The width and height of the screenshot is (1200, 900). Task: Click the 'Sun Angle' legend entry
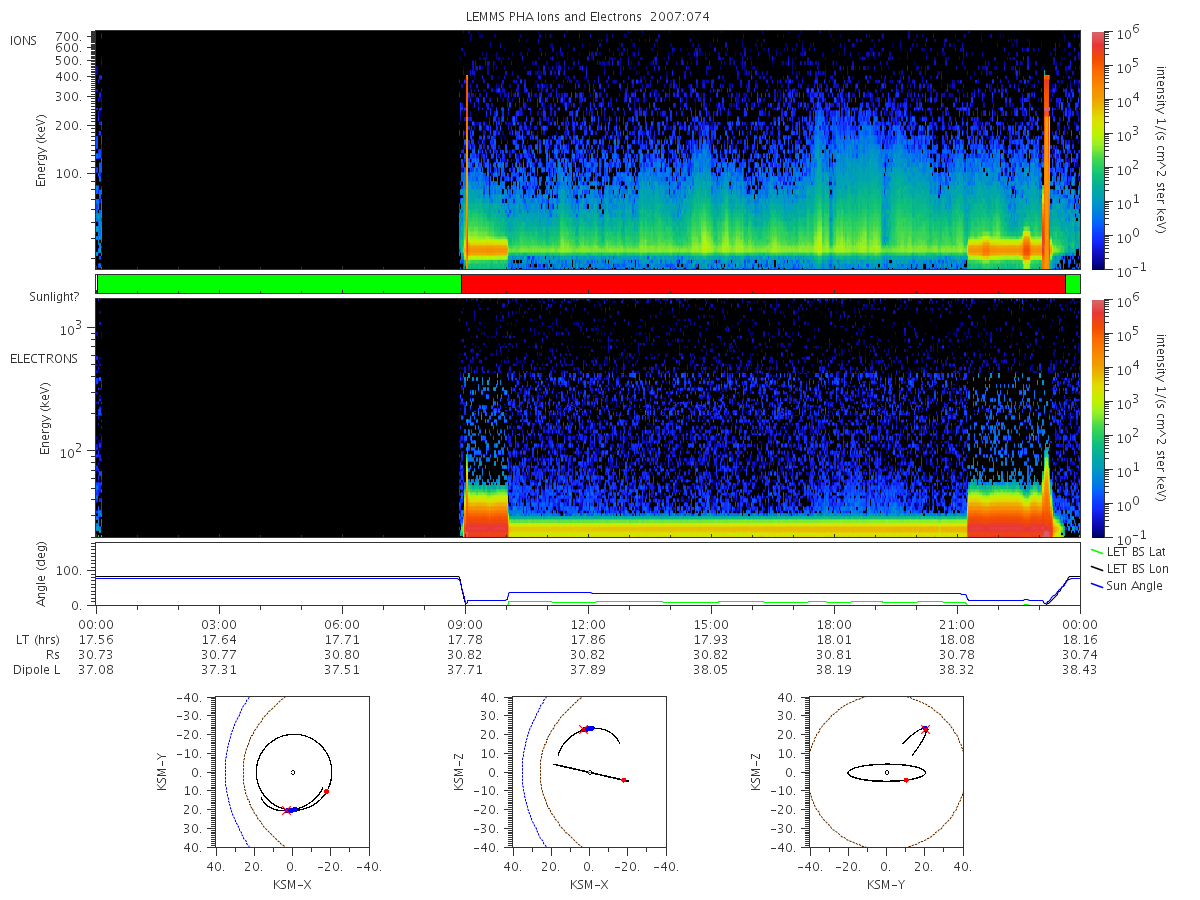pos(1126,585)
